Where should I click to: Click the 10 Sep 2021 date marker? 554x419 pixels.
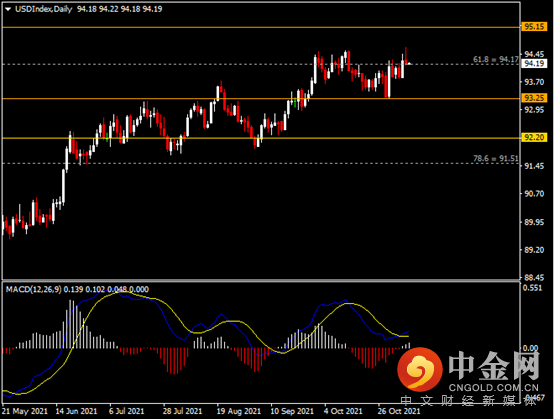(292, 411)
